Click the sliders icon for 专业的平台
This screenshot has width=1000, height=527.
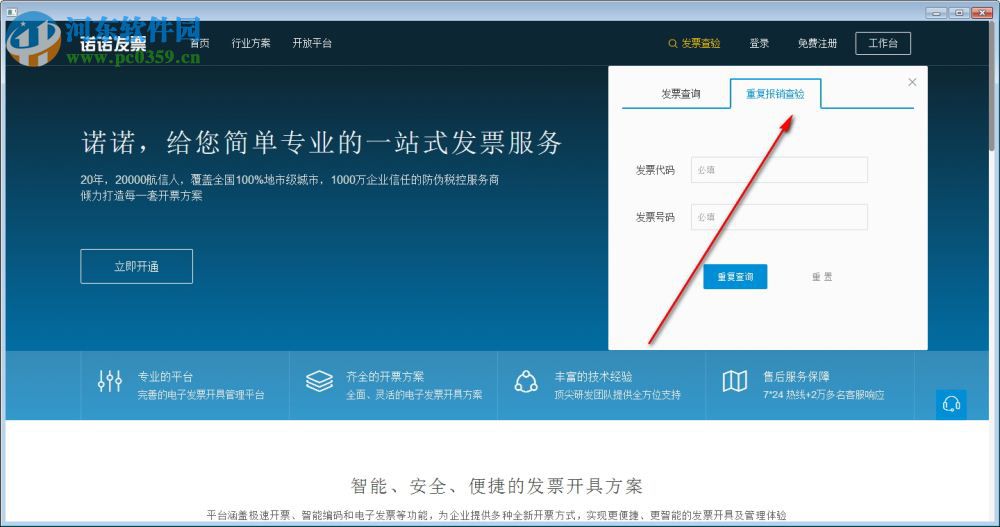(x=110, y=381)
